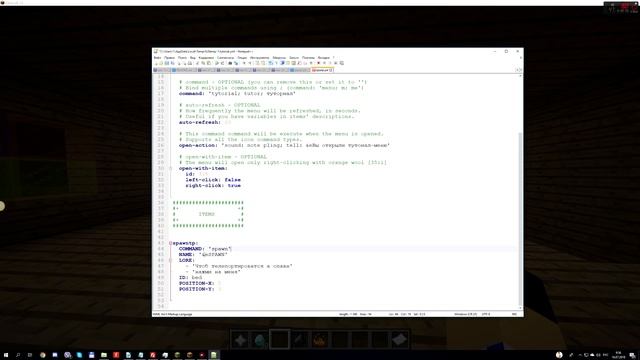Image resolution: width=640 pixels, height=360 pixels.
Task: Click the 'ID: bed' line
Action: 191,277
